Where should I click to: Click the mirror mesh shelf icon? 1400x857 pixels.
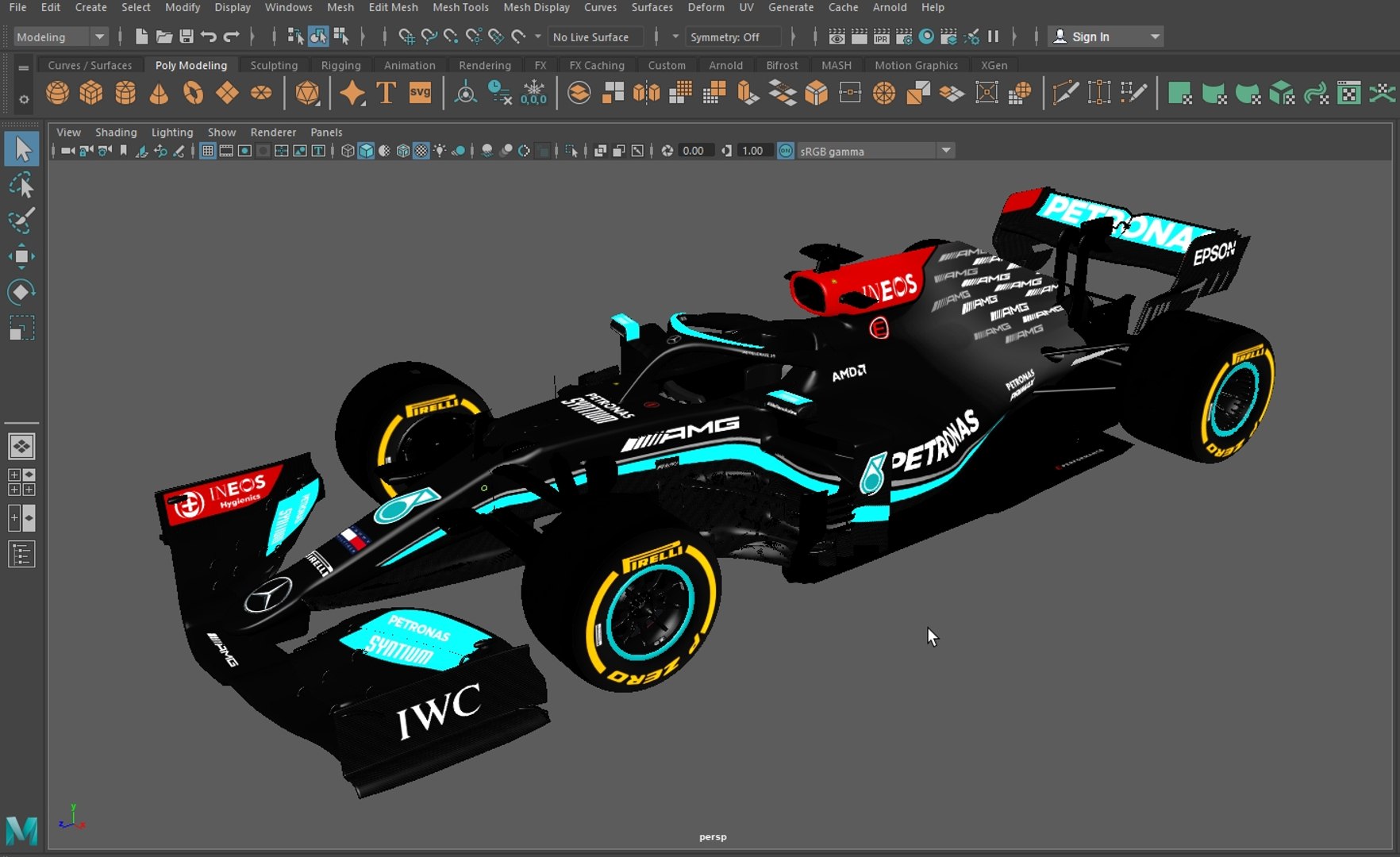pos(646,94)
